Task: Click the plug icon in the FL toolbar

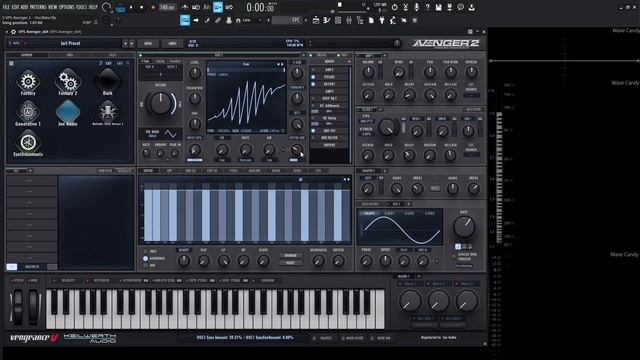Action: point(382,20)
